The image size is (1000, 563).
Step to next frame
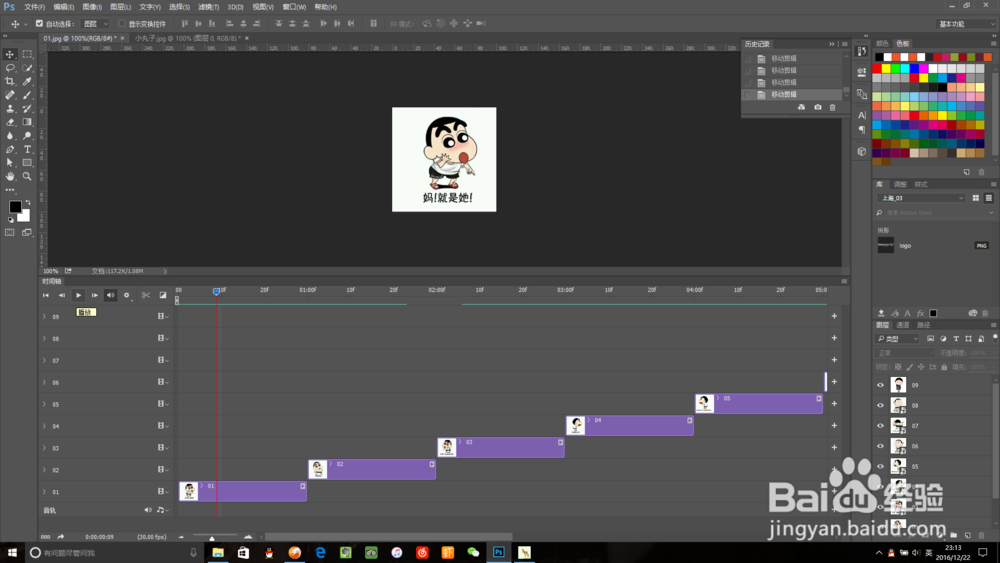pos(94,295)
